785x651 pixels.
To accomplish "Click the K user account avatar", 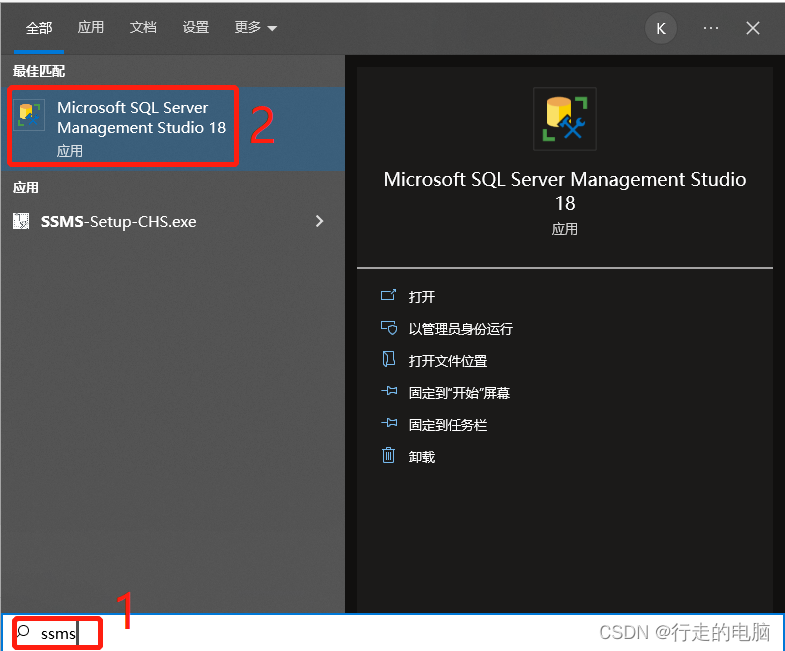I will [x=661, y=29].
